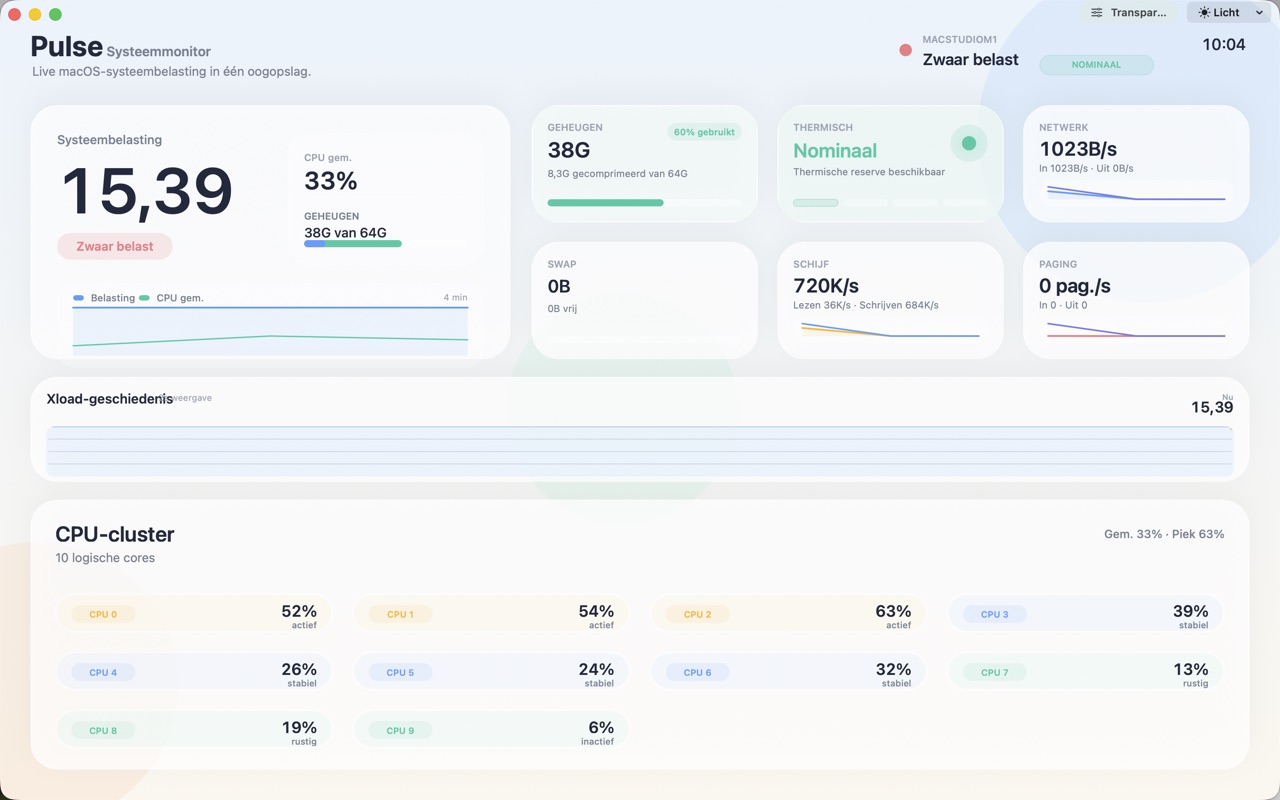Click the Thermisch segmented level bar
Screen dimensions: 1280x800
(x=890, y=202)
